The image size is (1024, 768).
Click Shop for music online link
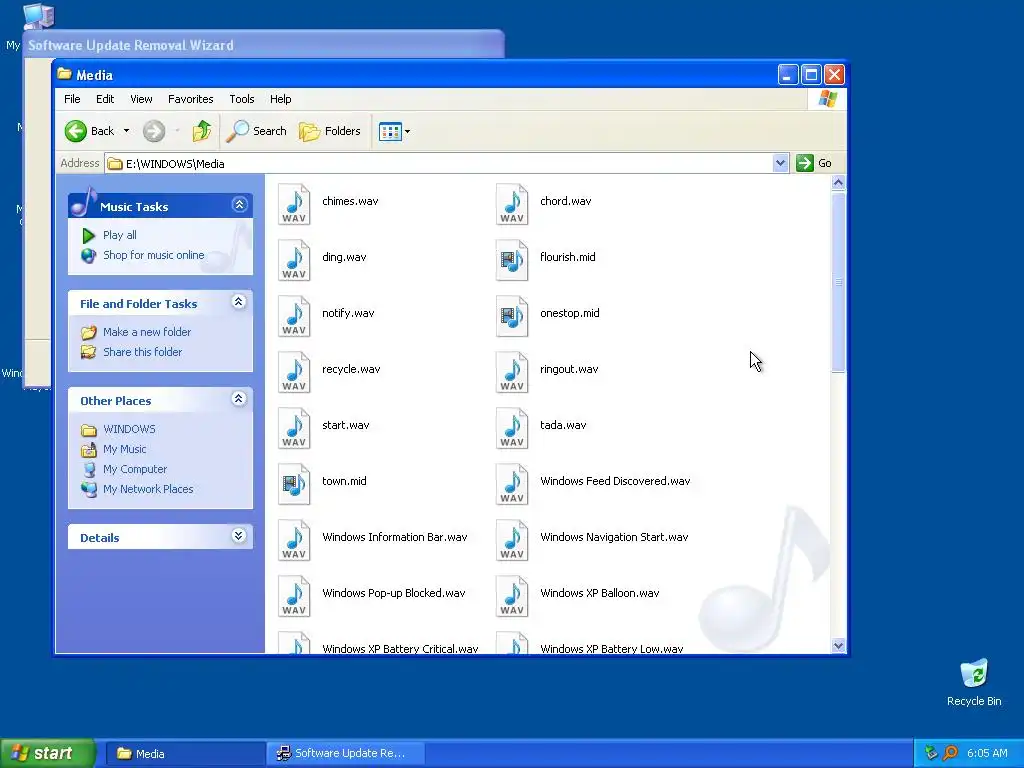[153, 255]
